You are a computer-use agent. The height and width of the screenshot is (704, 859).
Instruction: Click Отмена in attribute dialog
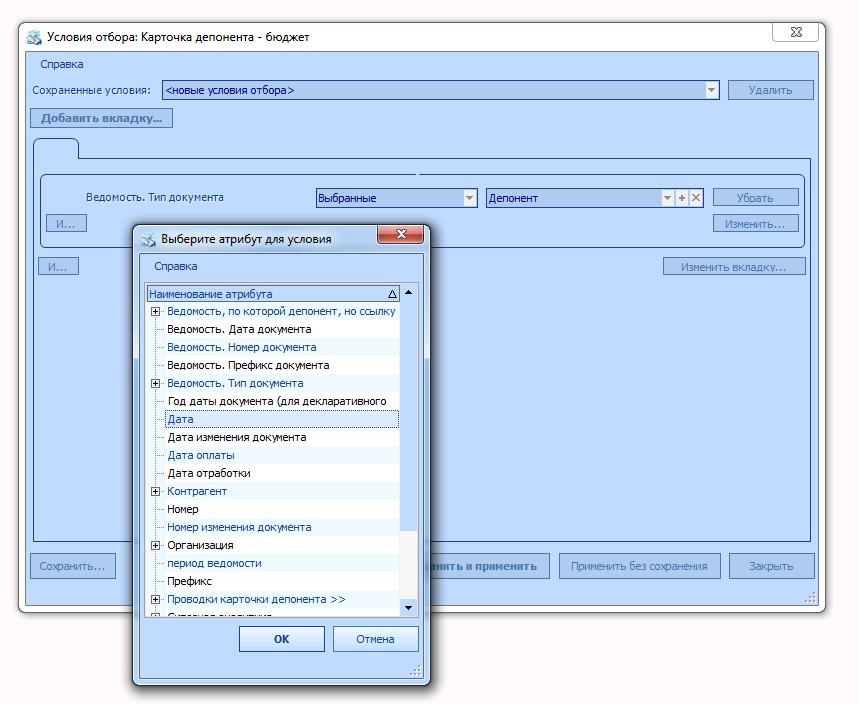point(375,639)
